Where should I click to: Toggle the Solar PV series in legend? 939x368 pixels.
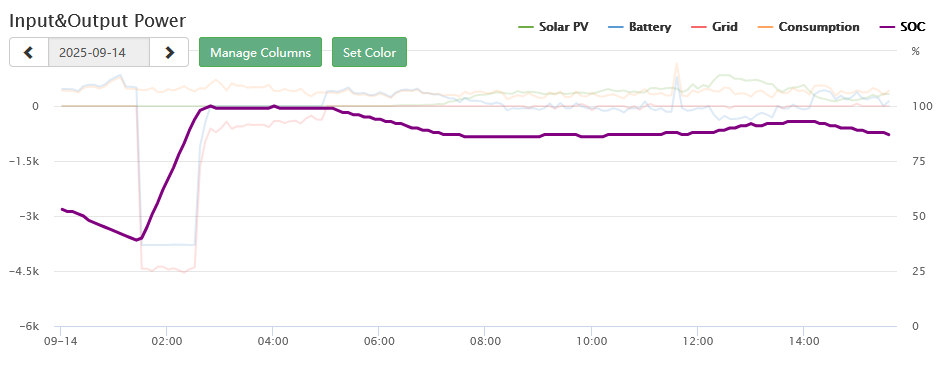coord(553,27)
